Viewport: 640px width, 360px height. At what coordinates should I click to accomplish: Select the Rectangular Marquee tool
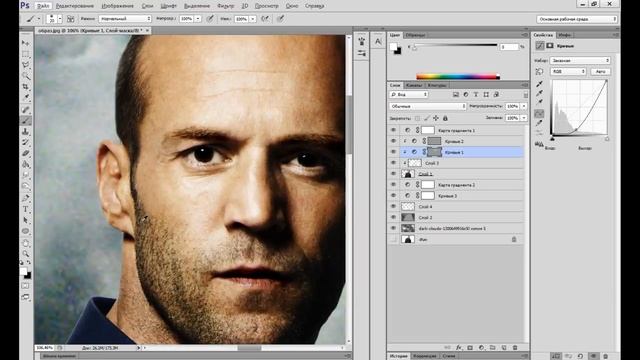tap(26, 54)
